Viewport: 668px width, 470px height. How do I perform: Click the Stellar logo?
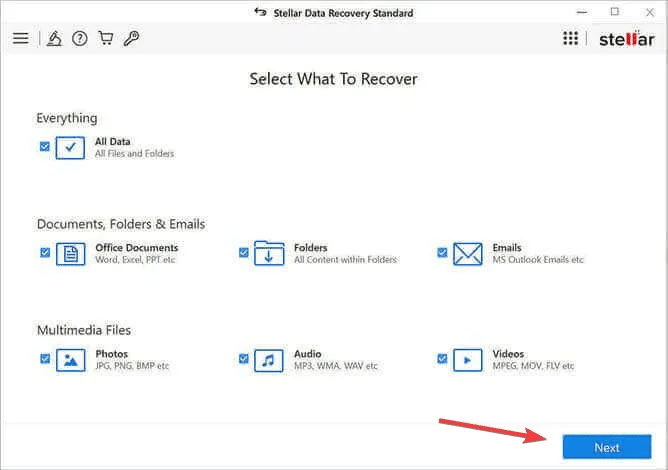tap(626, 39)
